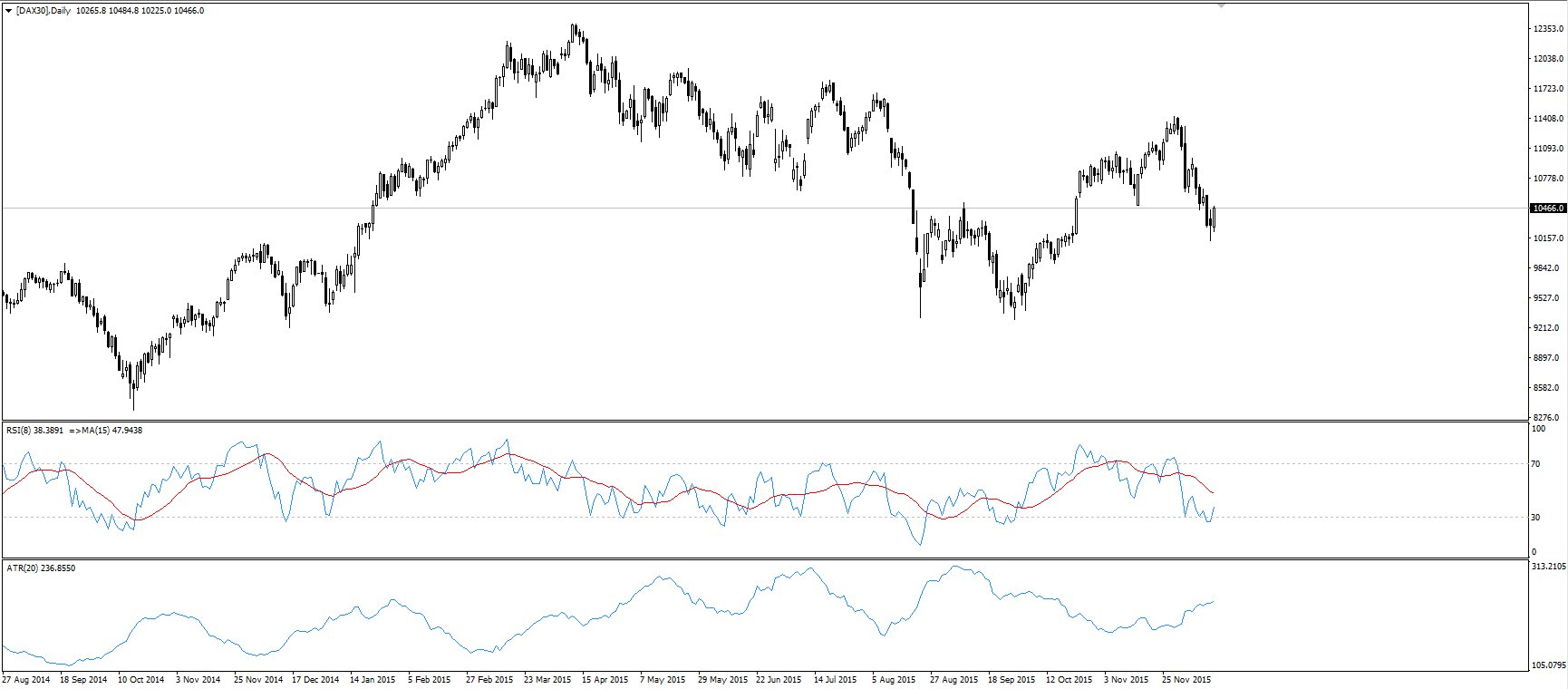
Task: Click the 25 Nov 2015 date label
Action: [x=1186, y=679]
